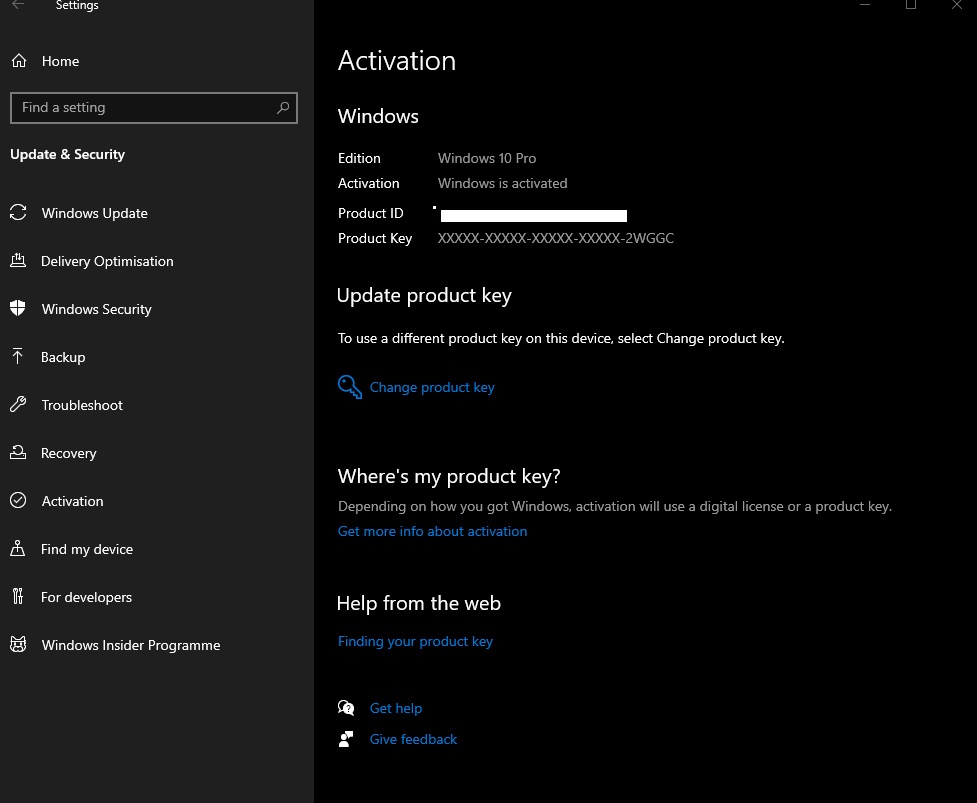
Task: Click the Recovery icon in sidebar
Action: 18,452
